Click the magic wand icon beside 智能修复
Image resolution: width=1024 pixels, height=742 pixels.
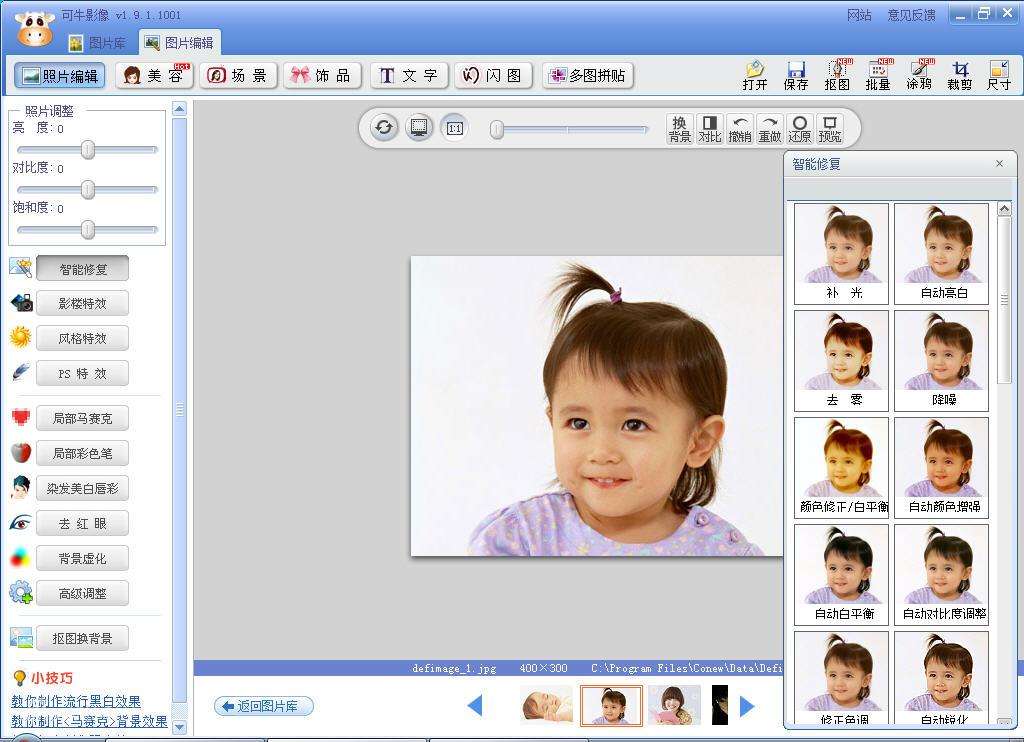(x=21, y=267)
